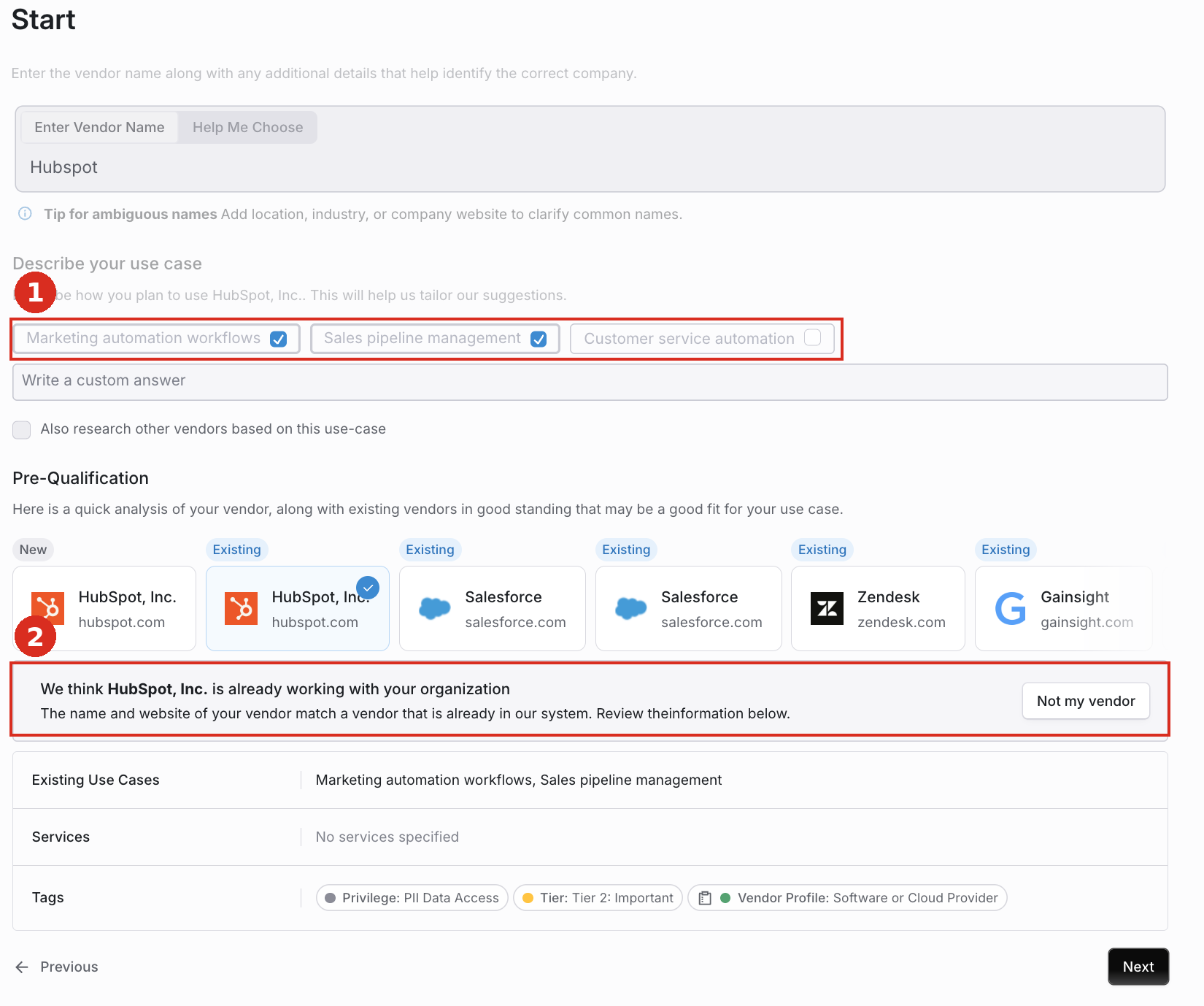Click the New badge above the first card
1204x1006 pixels.
[33, 550]
